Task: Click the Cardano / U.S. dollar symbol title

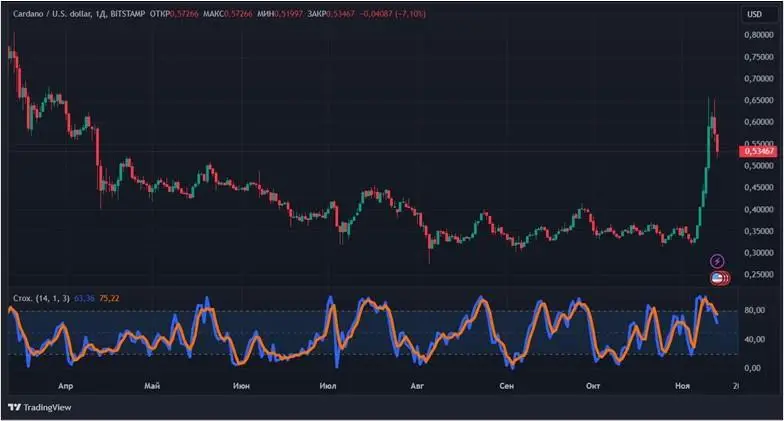Action: click(53, 14)
